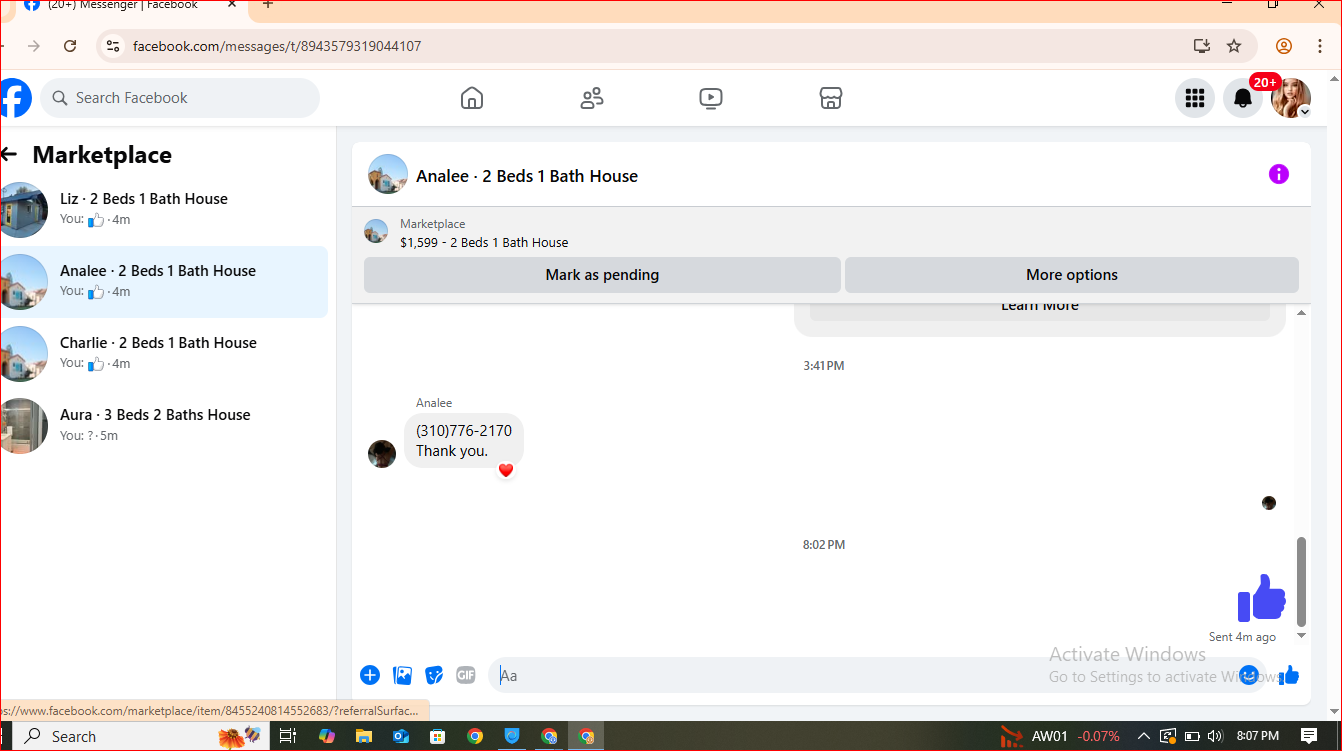This screenshot has height=751, width=1342.
Task: Click the chat scrollbar thumb
Action: pyautogui.click(x=1301, y=581)
